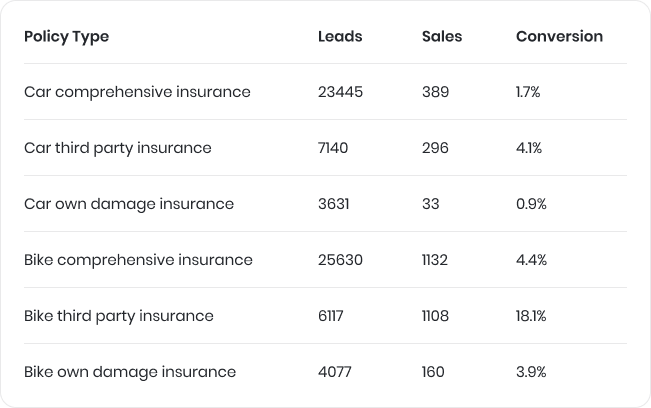Select the 7140 leads cell
The width and height of the screenshot is (651, 408).
tap(333, 148)
